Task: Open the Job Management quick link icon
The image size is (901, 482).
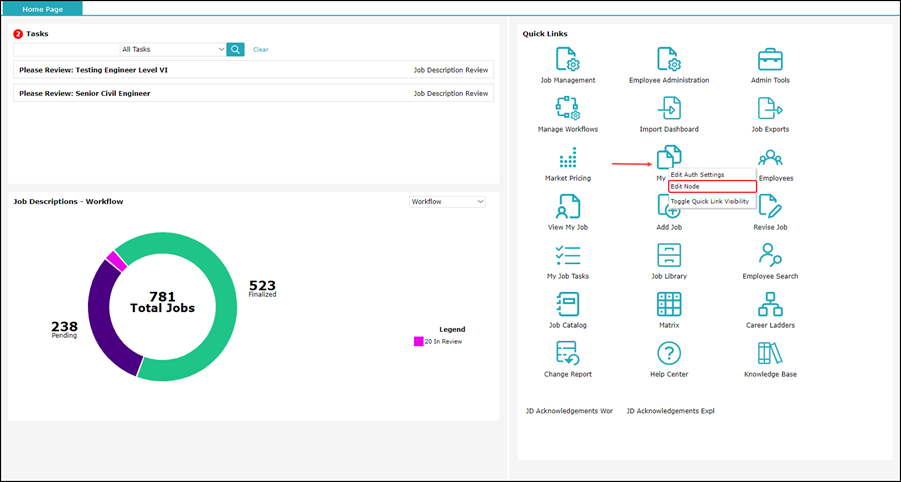Action: click(567, 58)
